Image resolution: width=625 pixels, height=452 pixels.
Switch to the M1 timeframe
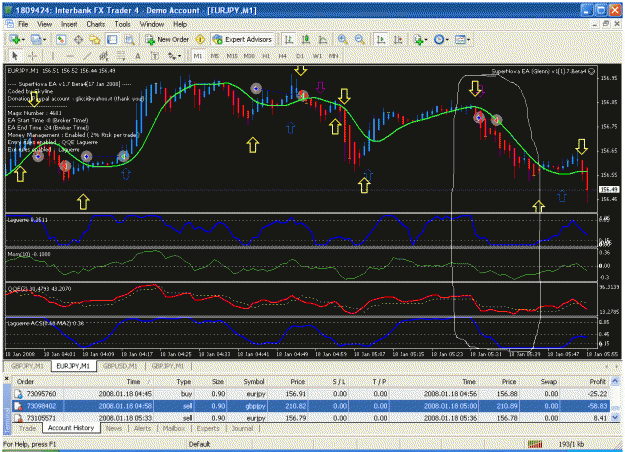pos(198,56)
